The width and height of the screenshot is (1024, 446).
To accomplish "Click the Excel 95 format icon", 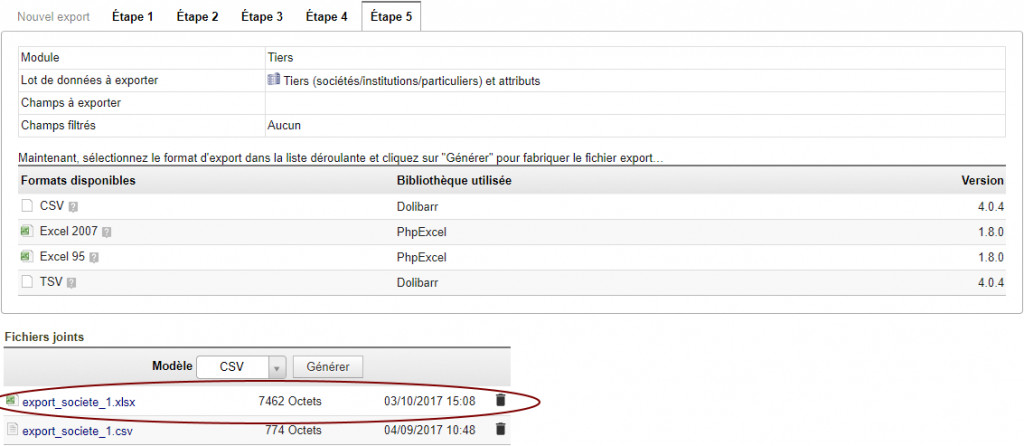I will pyautogui.click(x=27, y=257).
